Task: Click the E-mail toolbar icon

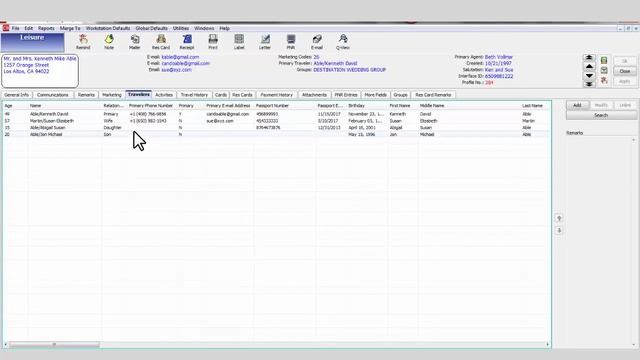Action: (317, 42)
